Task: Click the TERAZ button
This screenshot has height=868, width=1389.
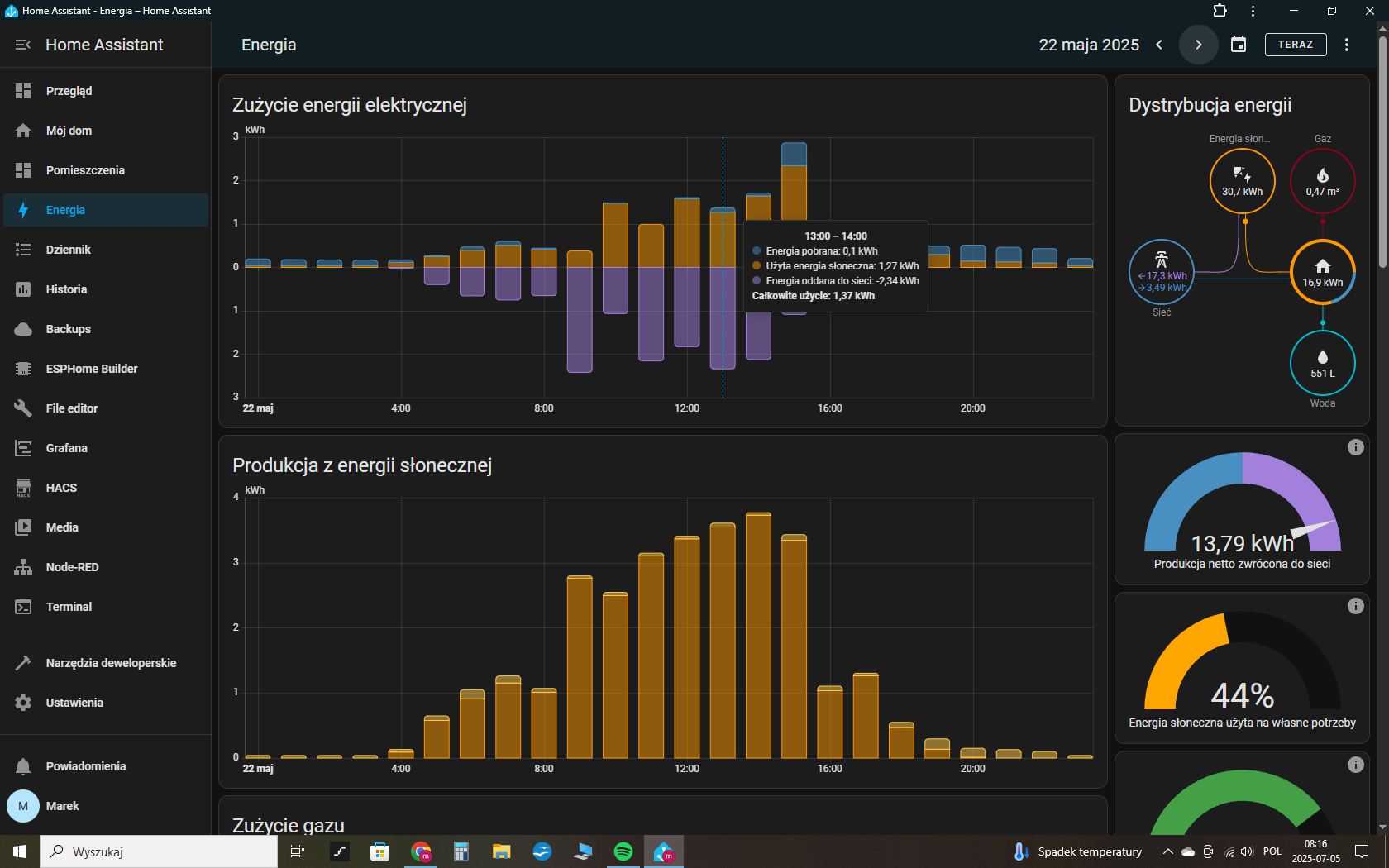Action: [1296, 45]
